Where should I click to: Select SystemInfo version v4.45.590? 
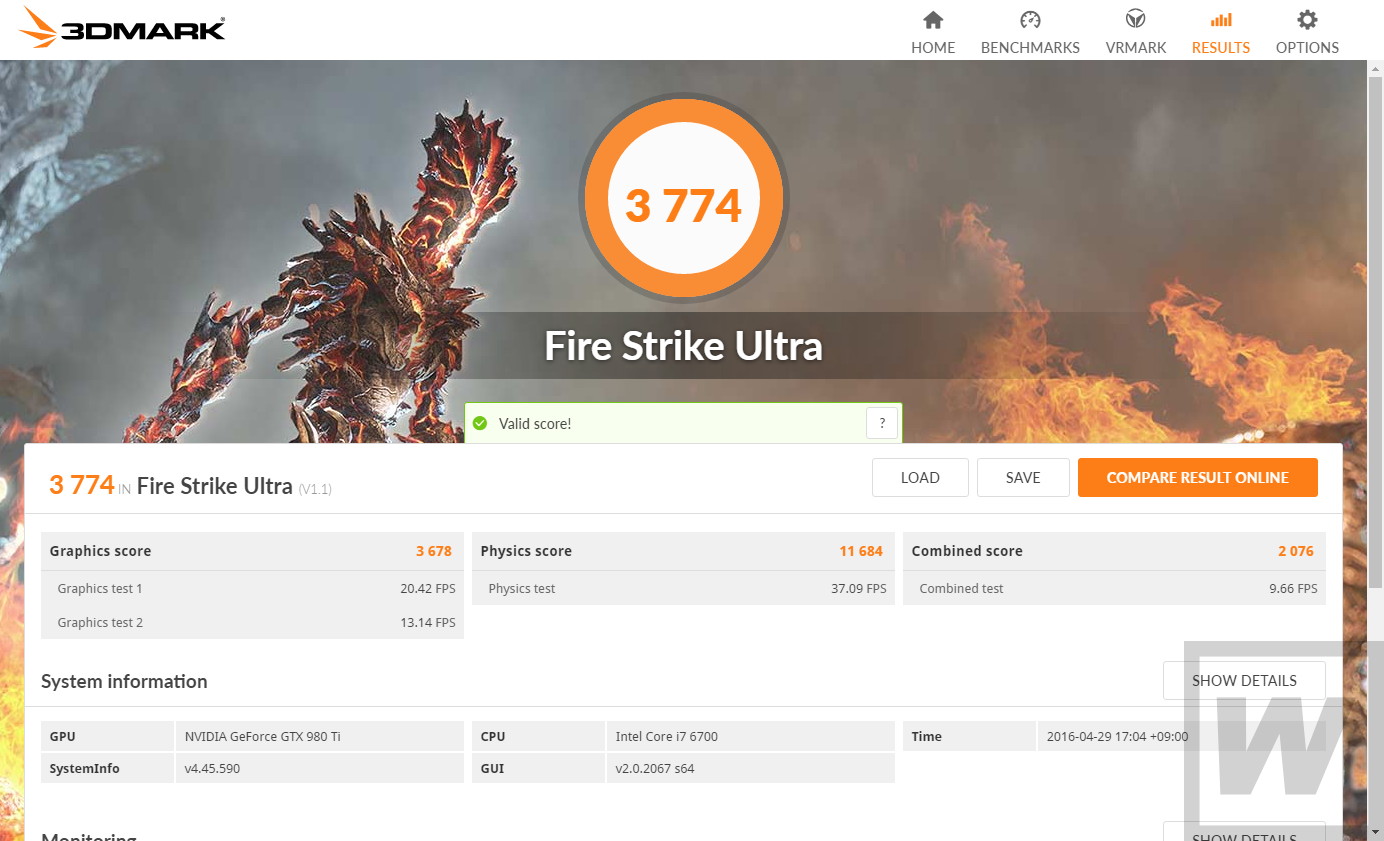(212, 769)
